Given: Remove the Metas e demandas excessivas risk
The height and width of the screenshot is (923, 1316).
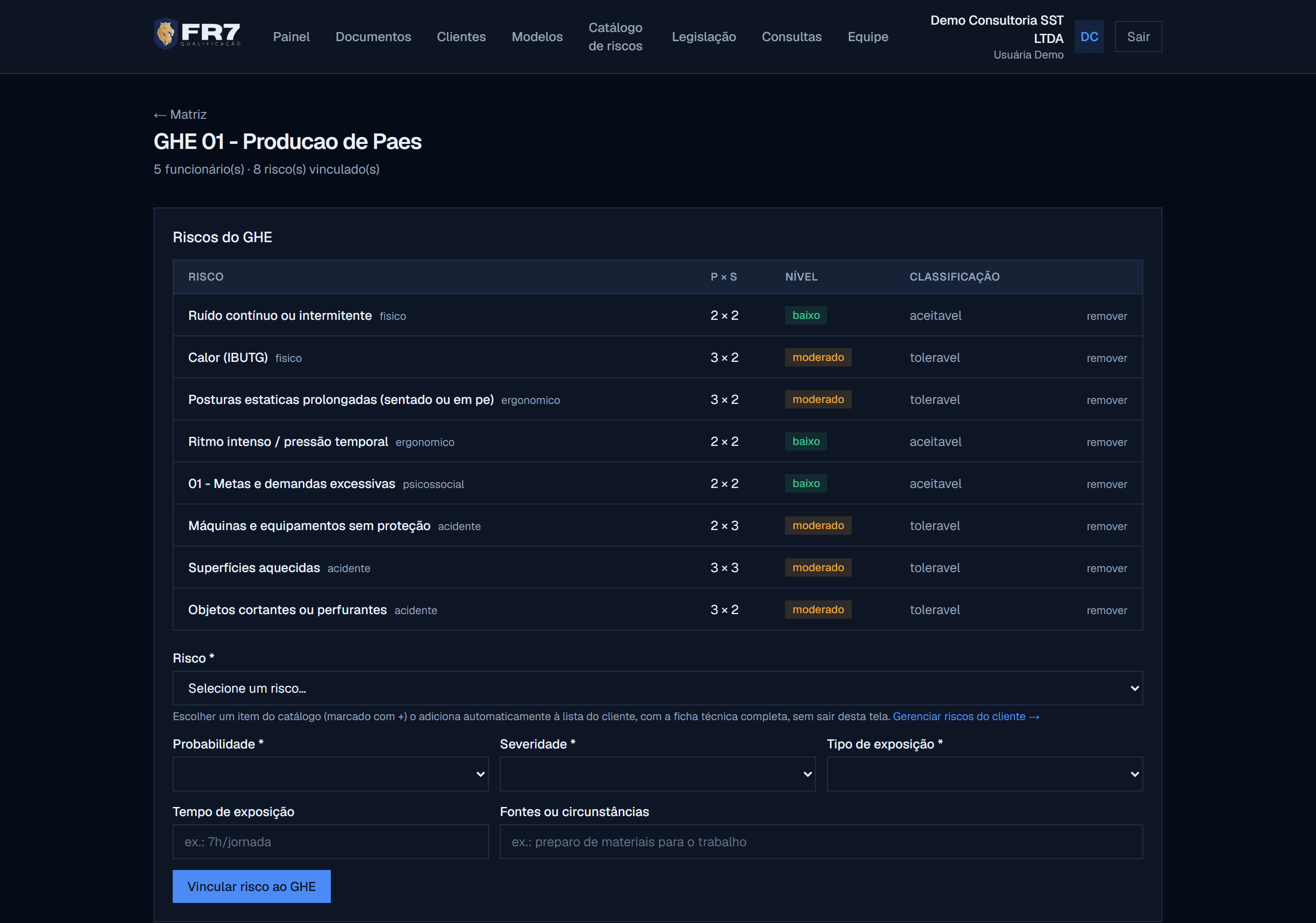Looking at the screenshot, I should click(1106, 484).
